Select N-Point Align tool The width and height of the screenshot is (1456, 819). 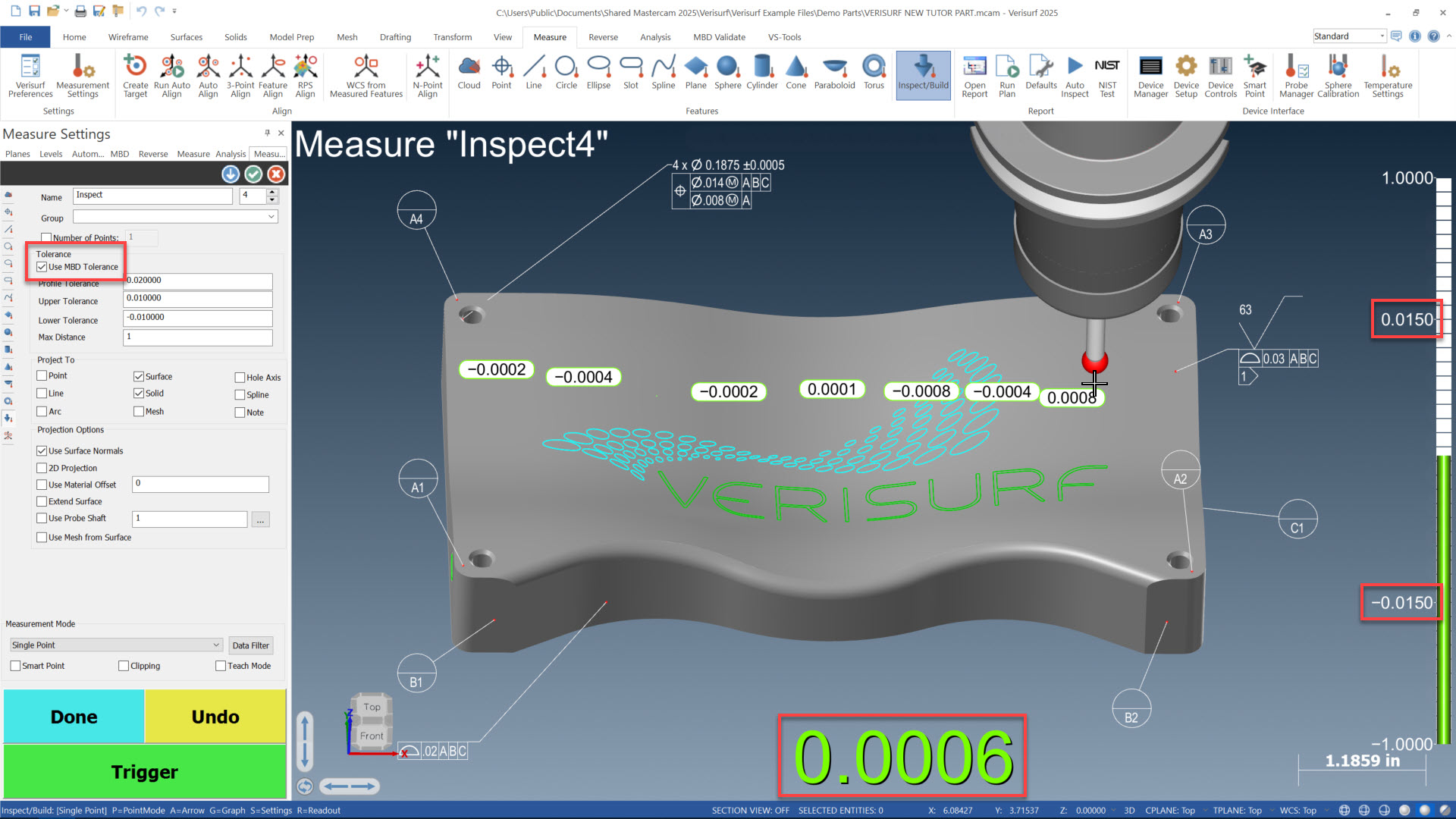(428, 76)
